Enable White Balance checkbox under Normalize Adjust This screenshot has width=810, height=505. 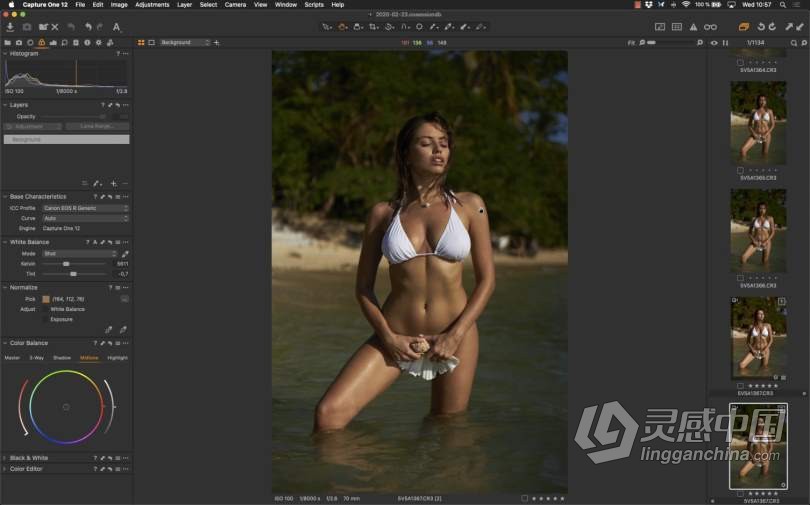point(45,309)
